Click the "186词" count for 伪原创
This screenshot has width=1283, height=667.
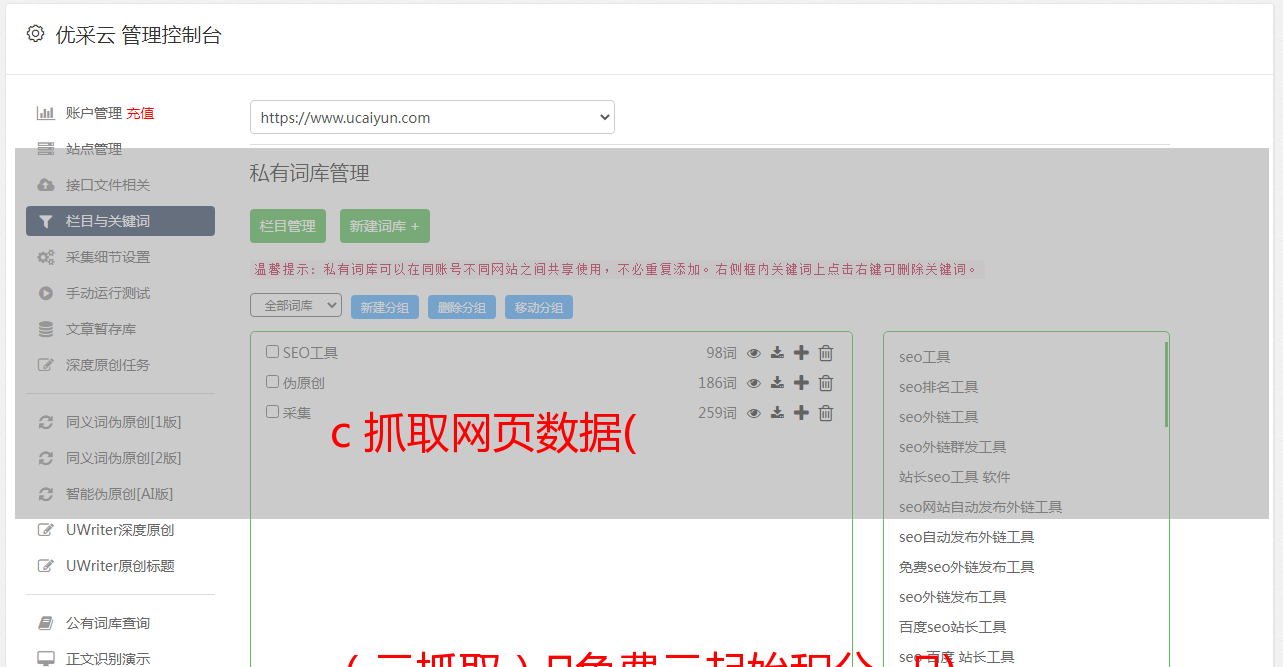click(x=718, y=383)
